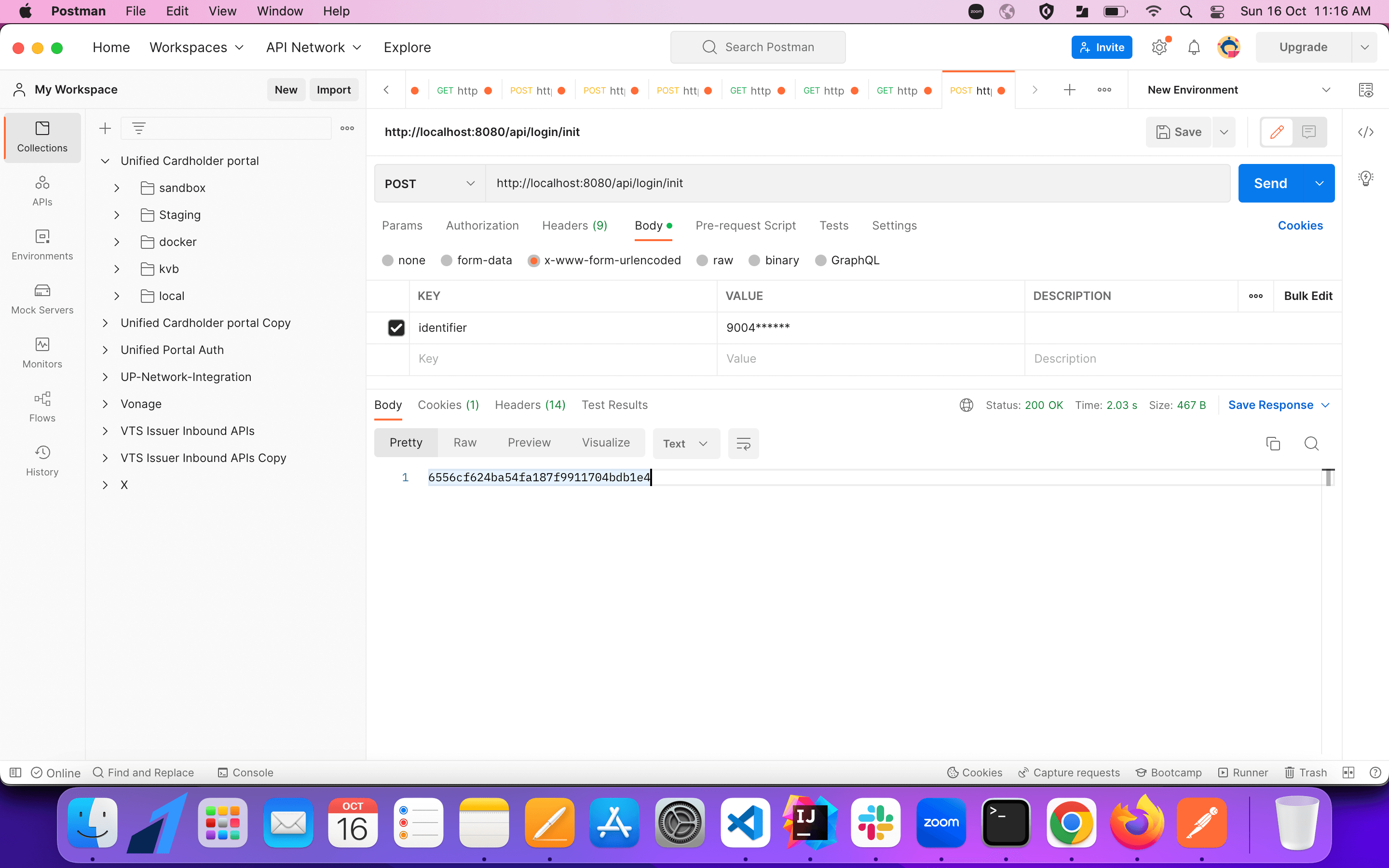Open the Mock Servers sidebar panel
Image resolution: width=1389 pixels, height=868 pixels.
point(42,299)
